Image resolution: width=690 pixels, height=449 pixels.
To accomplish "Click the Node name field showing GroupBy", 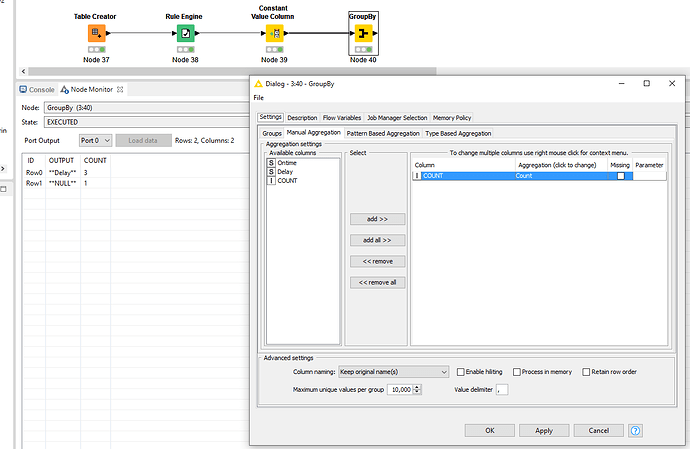I will (147, 108).
